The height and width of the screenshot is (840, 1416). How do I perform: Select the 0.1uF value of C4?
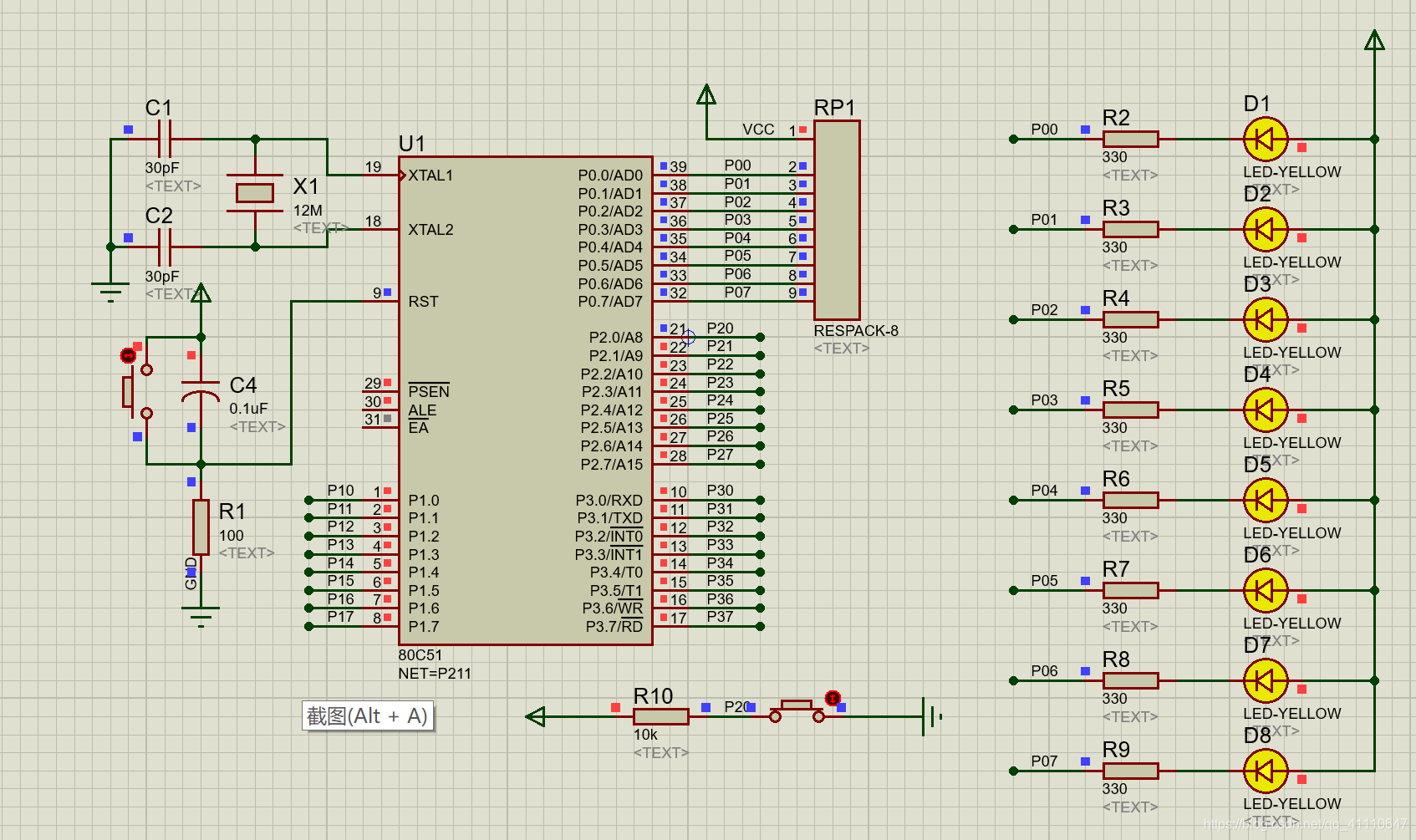pyautogui.click(x=248, y=409)
